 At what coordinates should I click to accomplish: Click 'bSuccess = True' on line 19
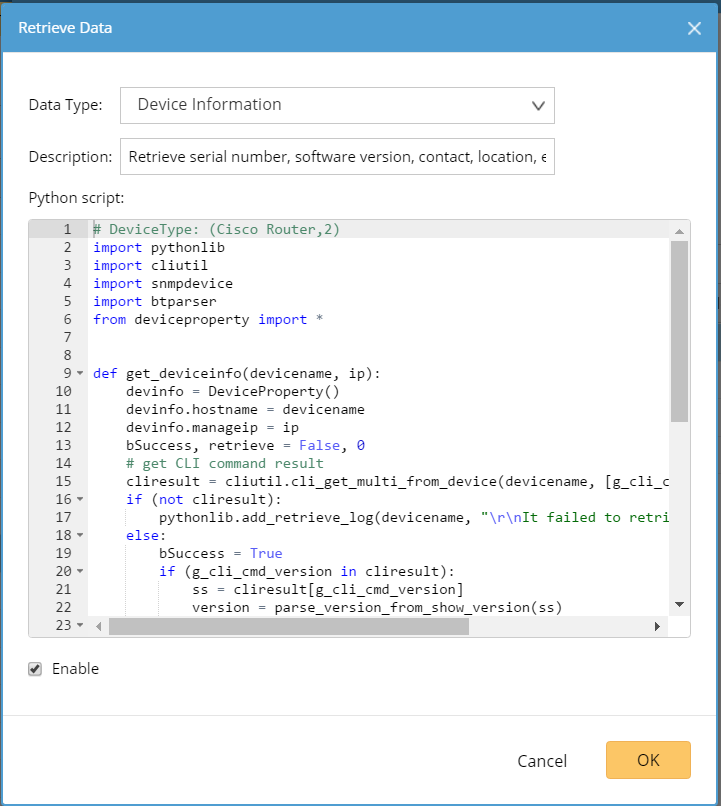click(x=220, y=553)
